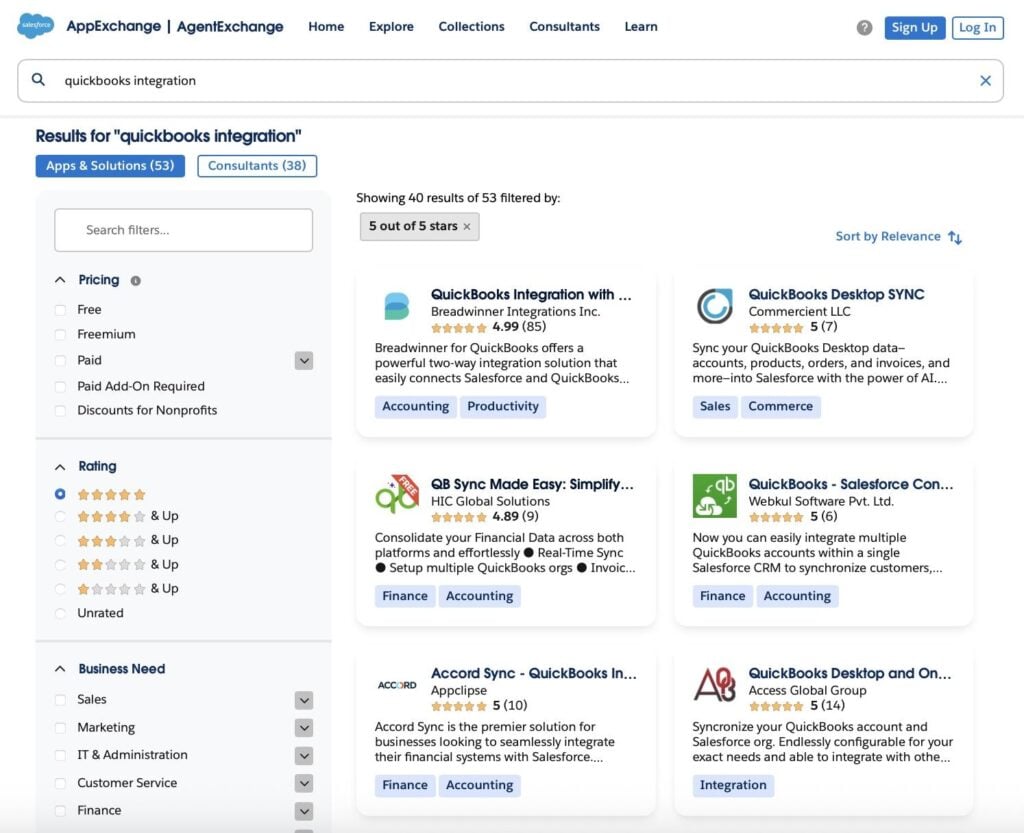Click the Sign Up button
Viewport: 1024px width, 833px height.
coord(914,27)
